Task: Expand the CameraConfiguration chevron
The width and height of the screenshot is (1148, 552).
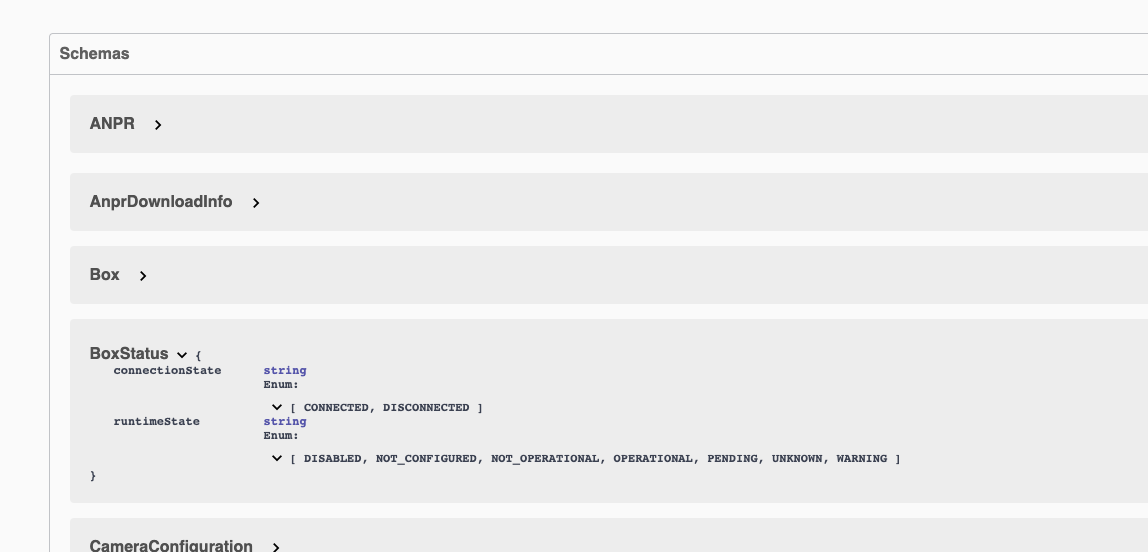Action: coord(275,548)
